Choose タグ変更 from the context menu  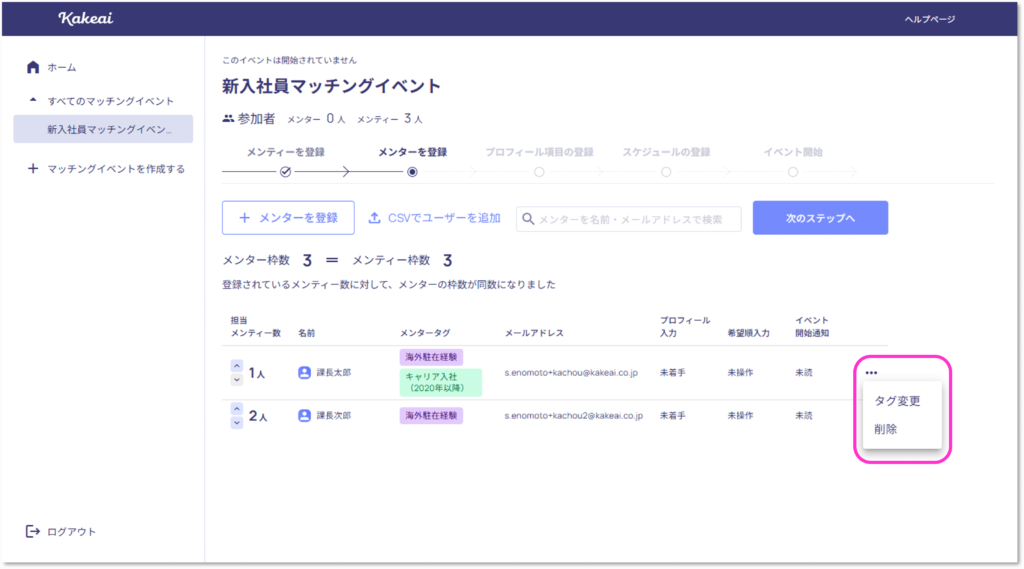pyautogui.click(x=897, y=401)
